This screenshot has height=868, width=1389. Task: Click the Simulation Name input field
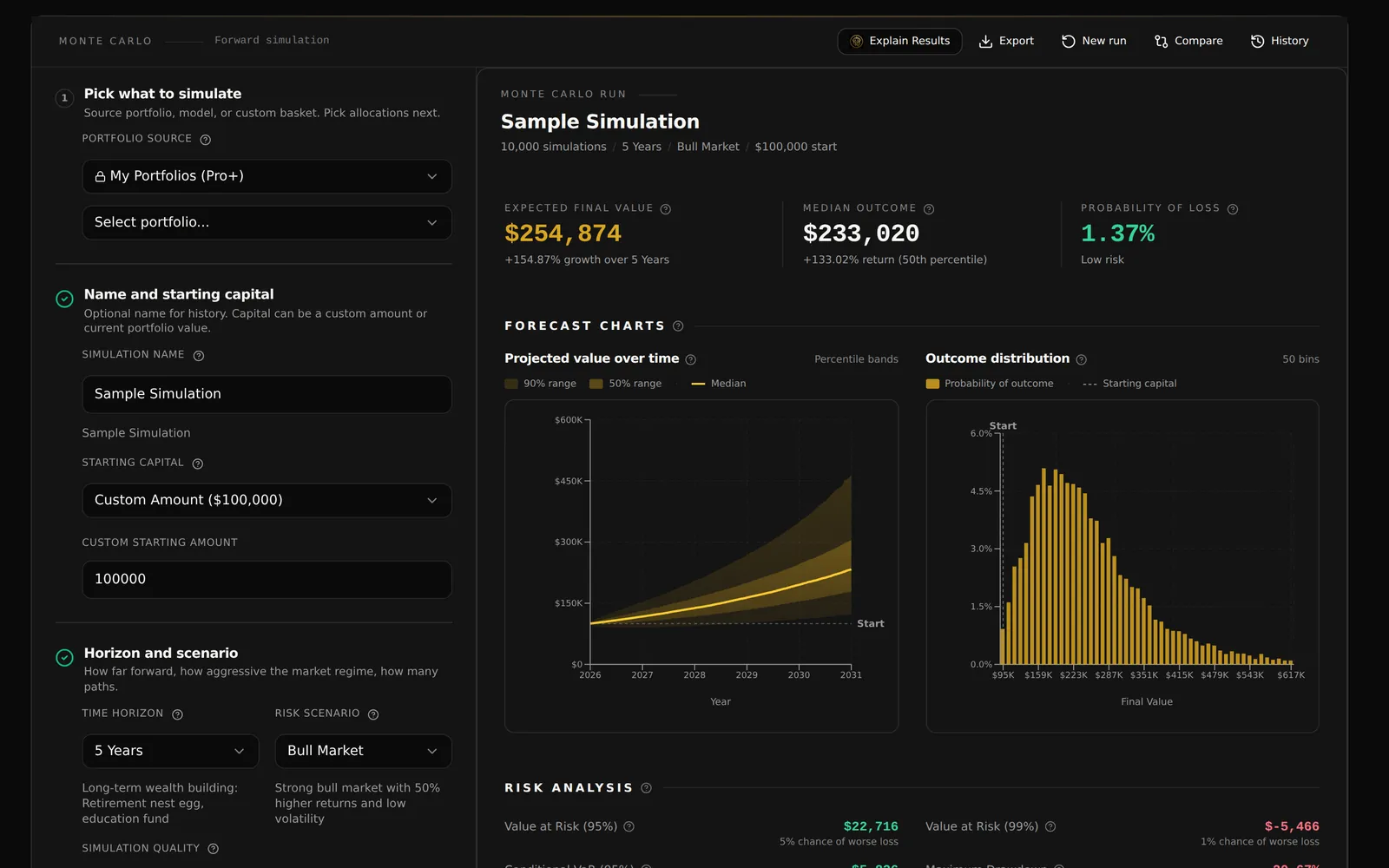pos(267,394)
